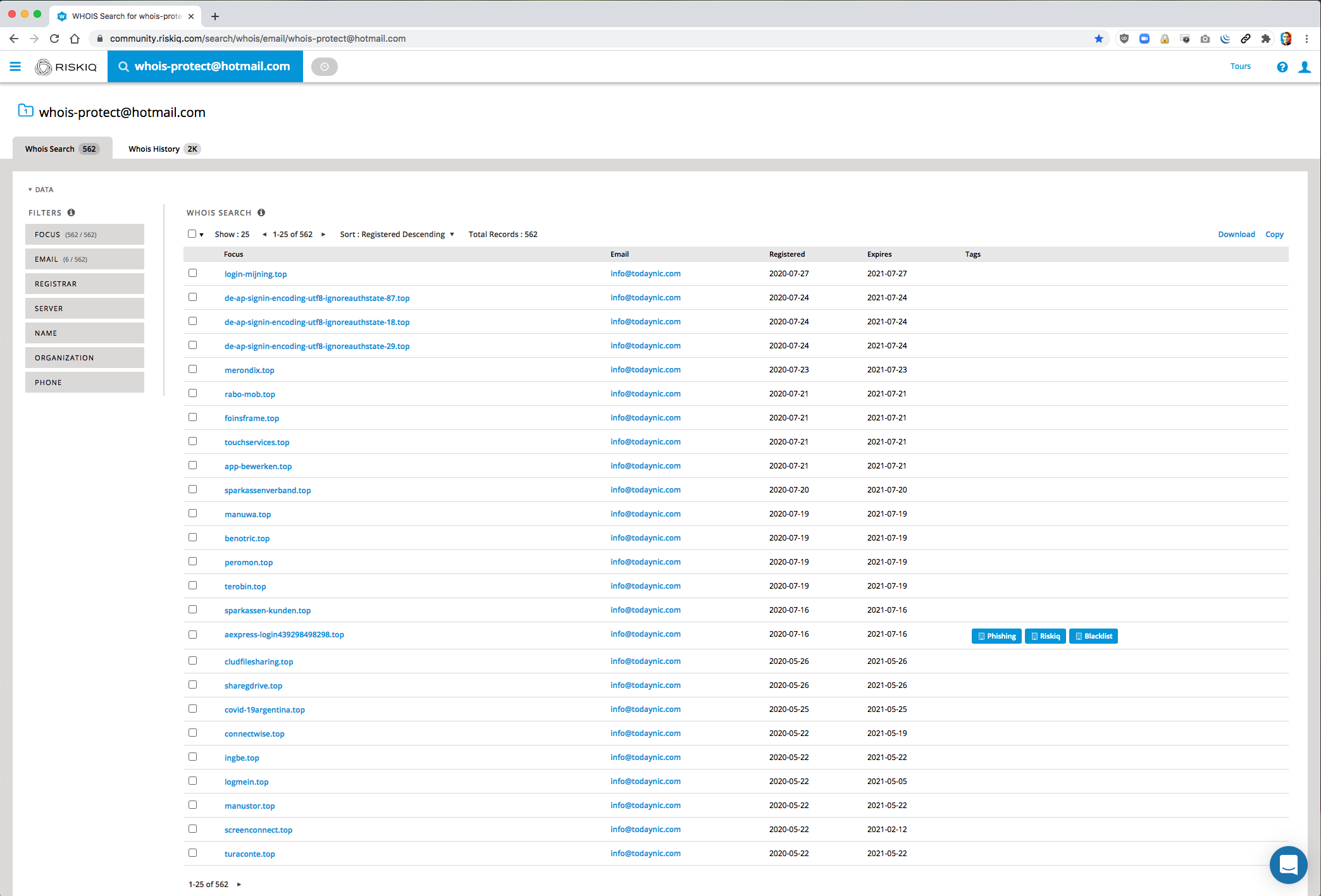Expand the SERVER filter
This screenshot has height=896, width=1321.
[85, 309]
